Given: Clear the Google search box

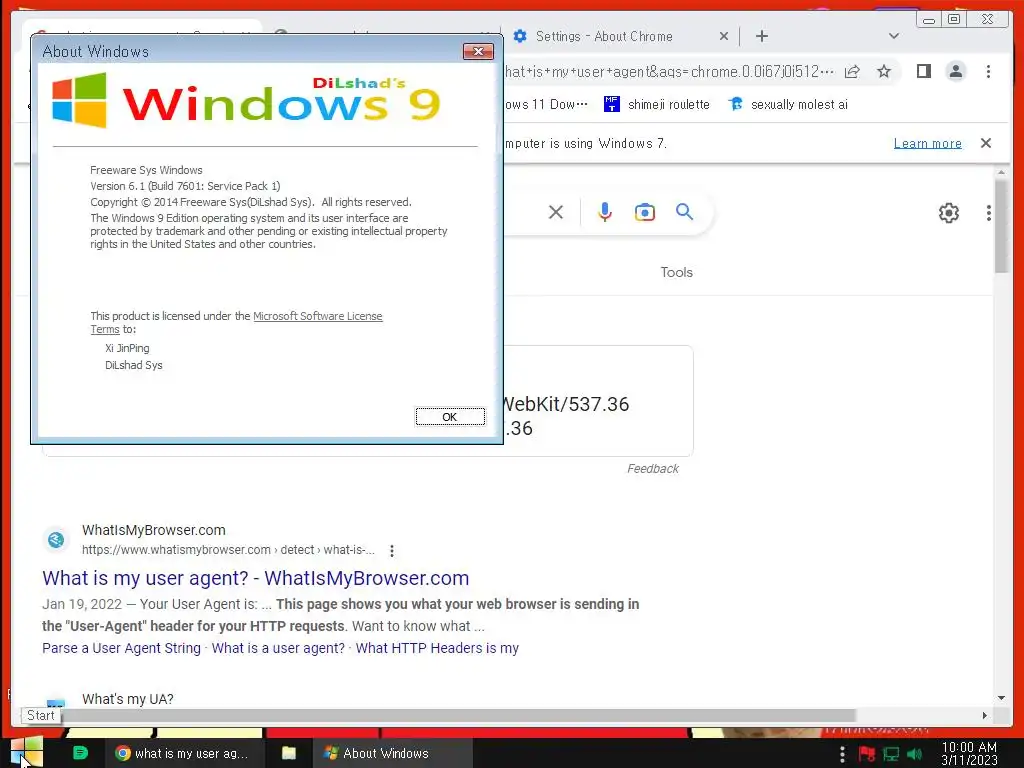Looking at the screenshot, I should (556, 212).
